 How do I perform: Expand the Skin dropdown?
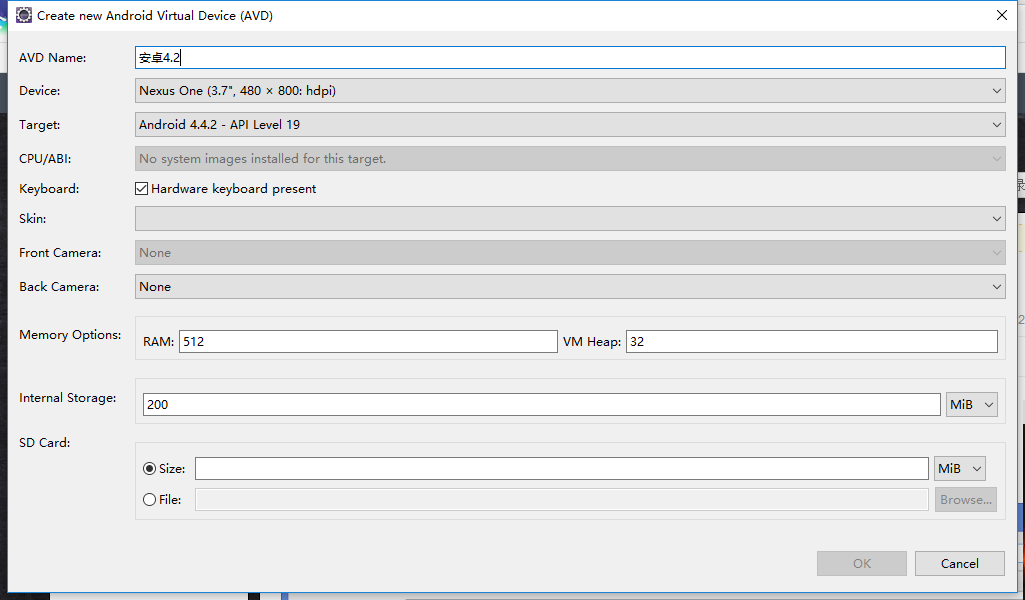pos(570,219)
